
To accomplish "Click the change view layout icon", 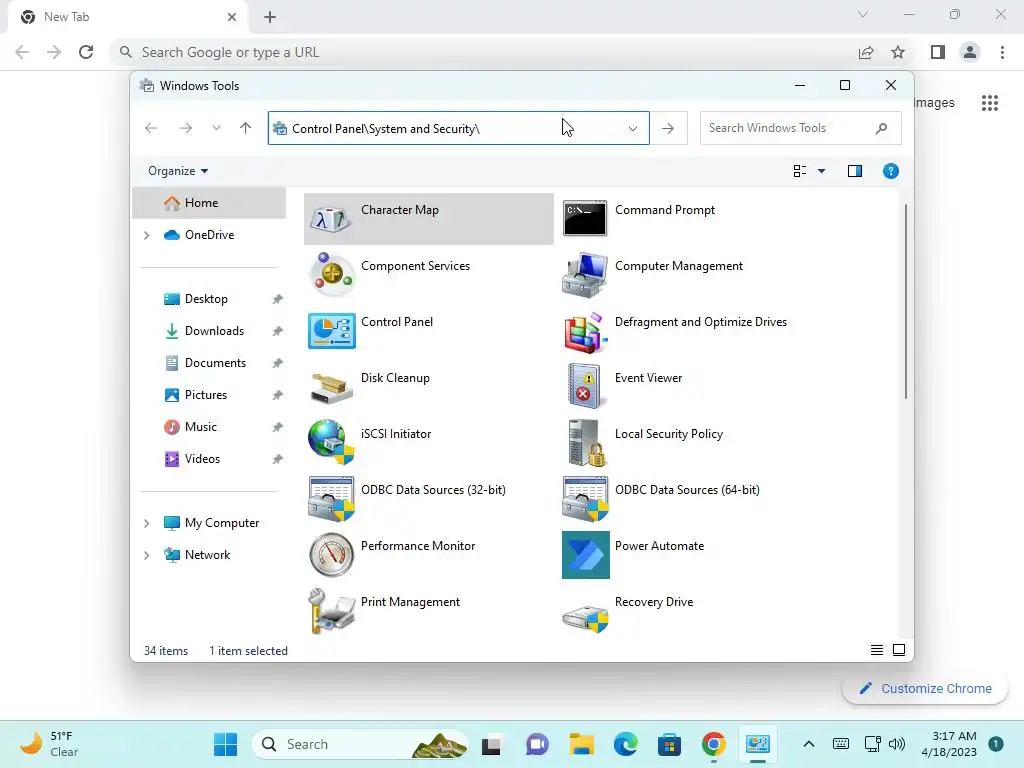I will point(799,171).
